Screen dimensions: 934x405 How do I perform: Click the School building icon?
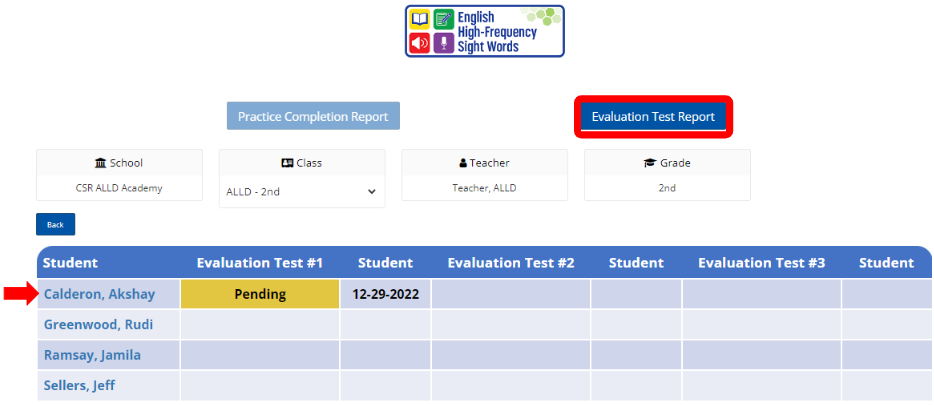pos(100,163)
